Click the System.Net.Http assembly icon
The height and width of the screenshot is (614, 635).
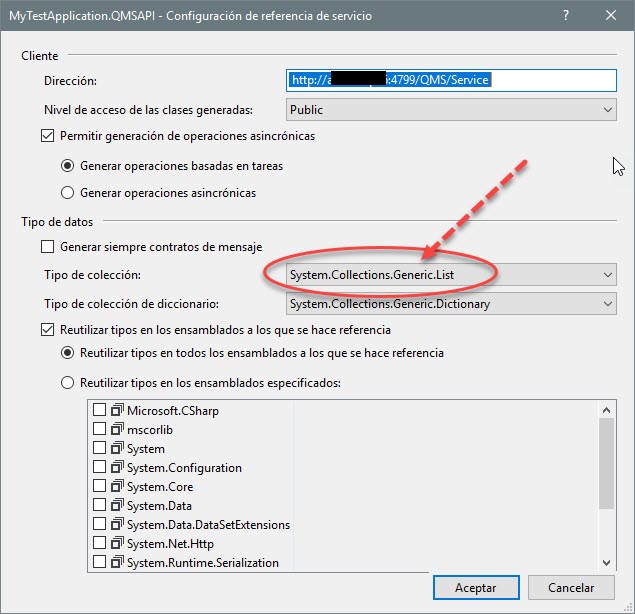tap(117, 543)
